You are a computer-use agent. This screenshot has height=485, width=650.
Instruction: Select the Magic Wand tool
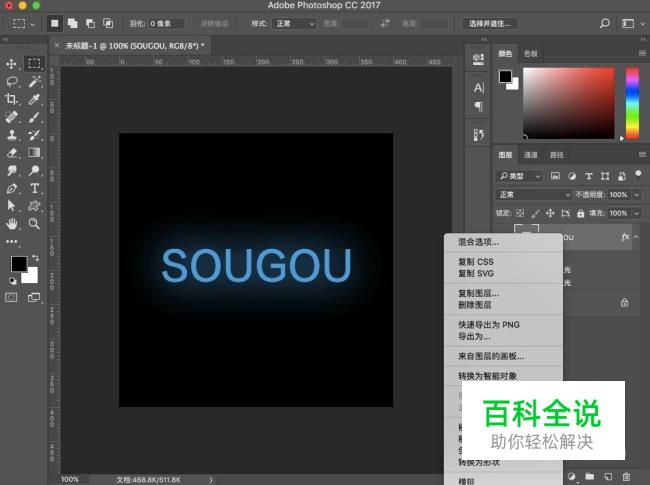tap(34, 81)
